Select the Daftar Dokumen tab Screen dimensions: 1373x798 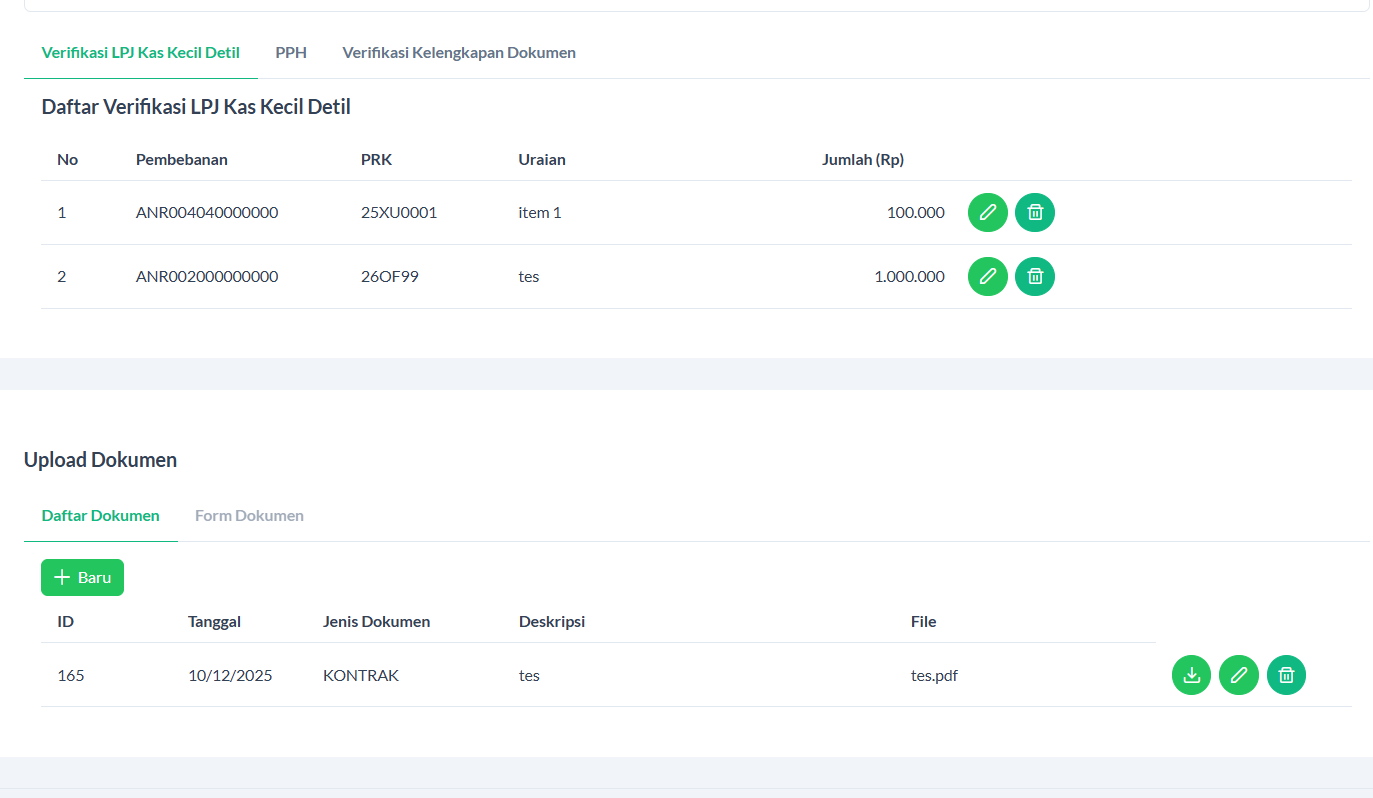pos(101,516)
